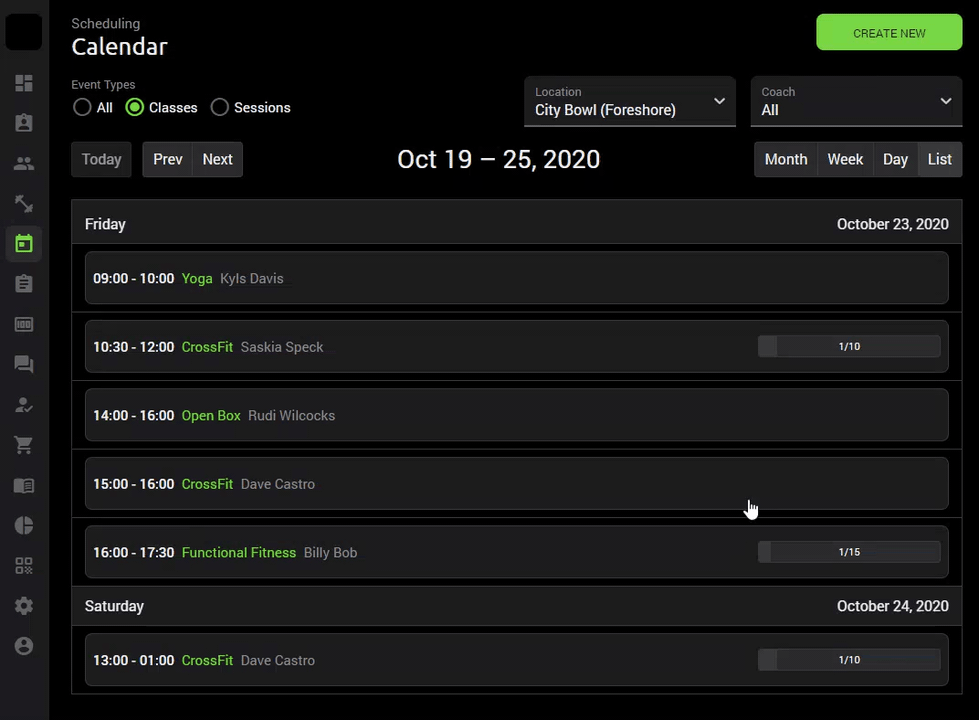This screenshot has height=720, width=979.
Task: Go to previous week with Prev
Action: (x=167, y=160)
